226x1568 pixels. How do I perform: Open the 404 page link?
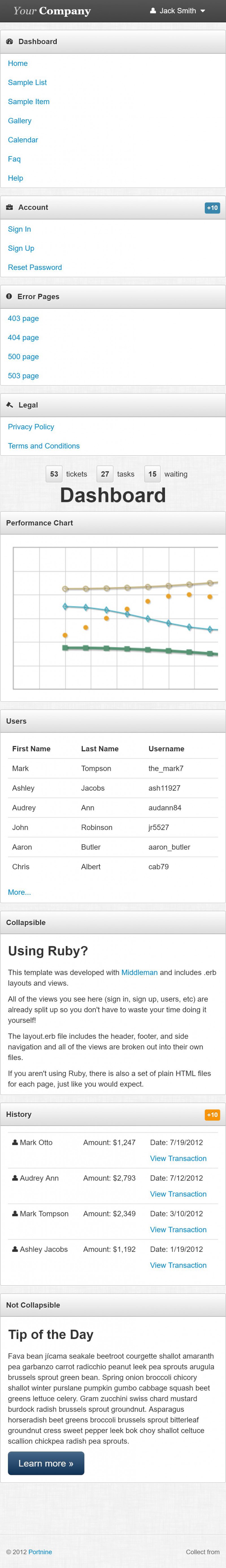(x=23, y=338)
